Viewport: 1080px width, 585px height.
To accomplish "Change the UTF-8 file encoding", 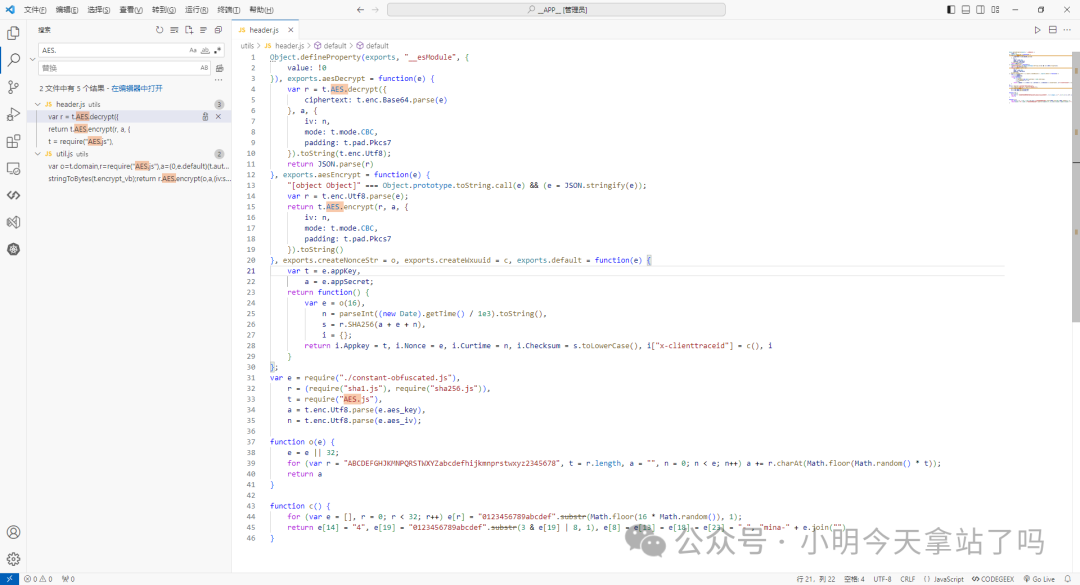I will tap(882, 579).
